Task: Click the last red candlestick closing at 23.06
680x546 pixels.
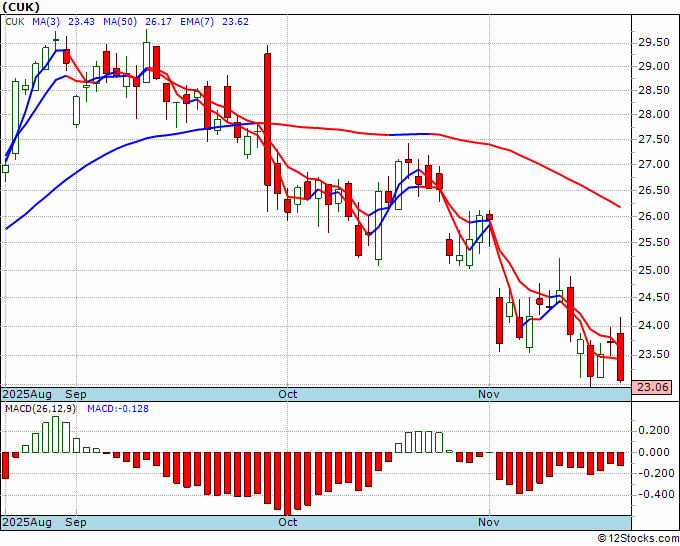Action: pos(621,357)
